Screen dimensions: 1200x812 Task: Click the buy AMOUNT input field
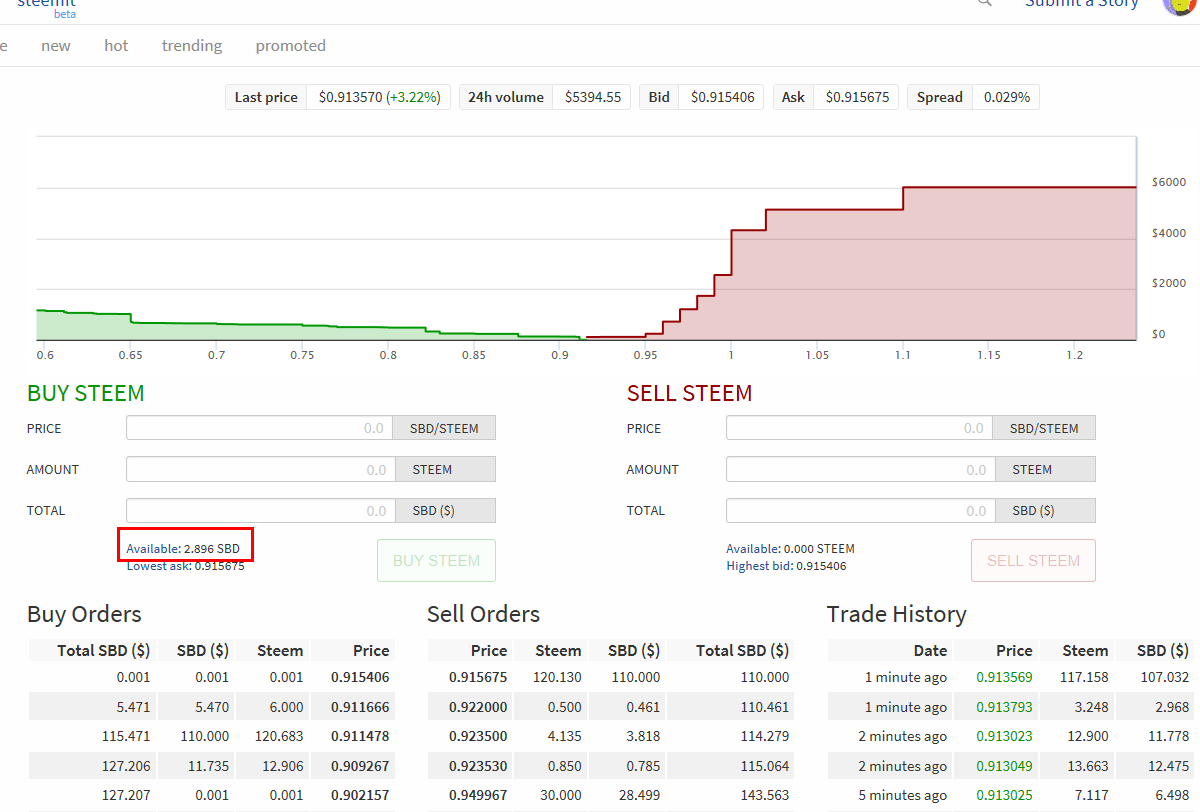260,468
